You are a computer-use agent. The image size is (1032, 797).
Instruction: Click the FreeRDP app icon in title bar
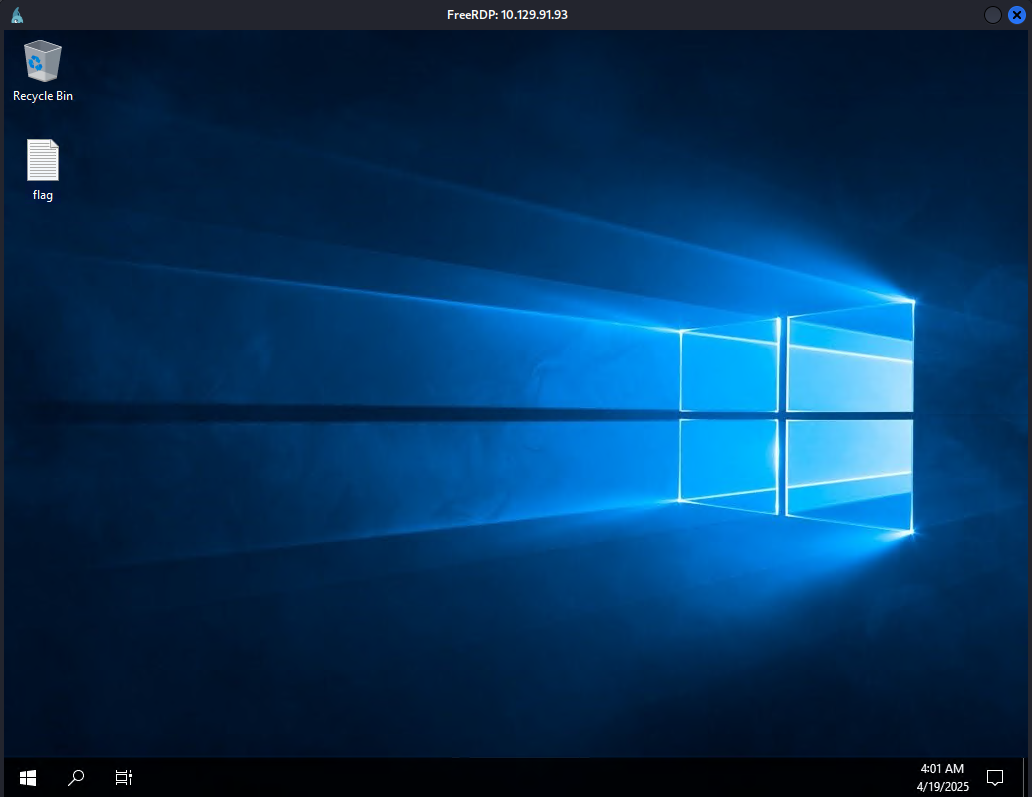[x=18, y=15]
